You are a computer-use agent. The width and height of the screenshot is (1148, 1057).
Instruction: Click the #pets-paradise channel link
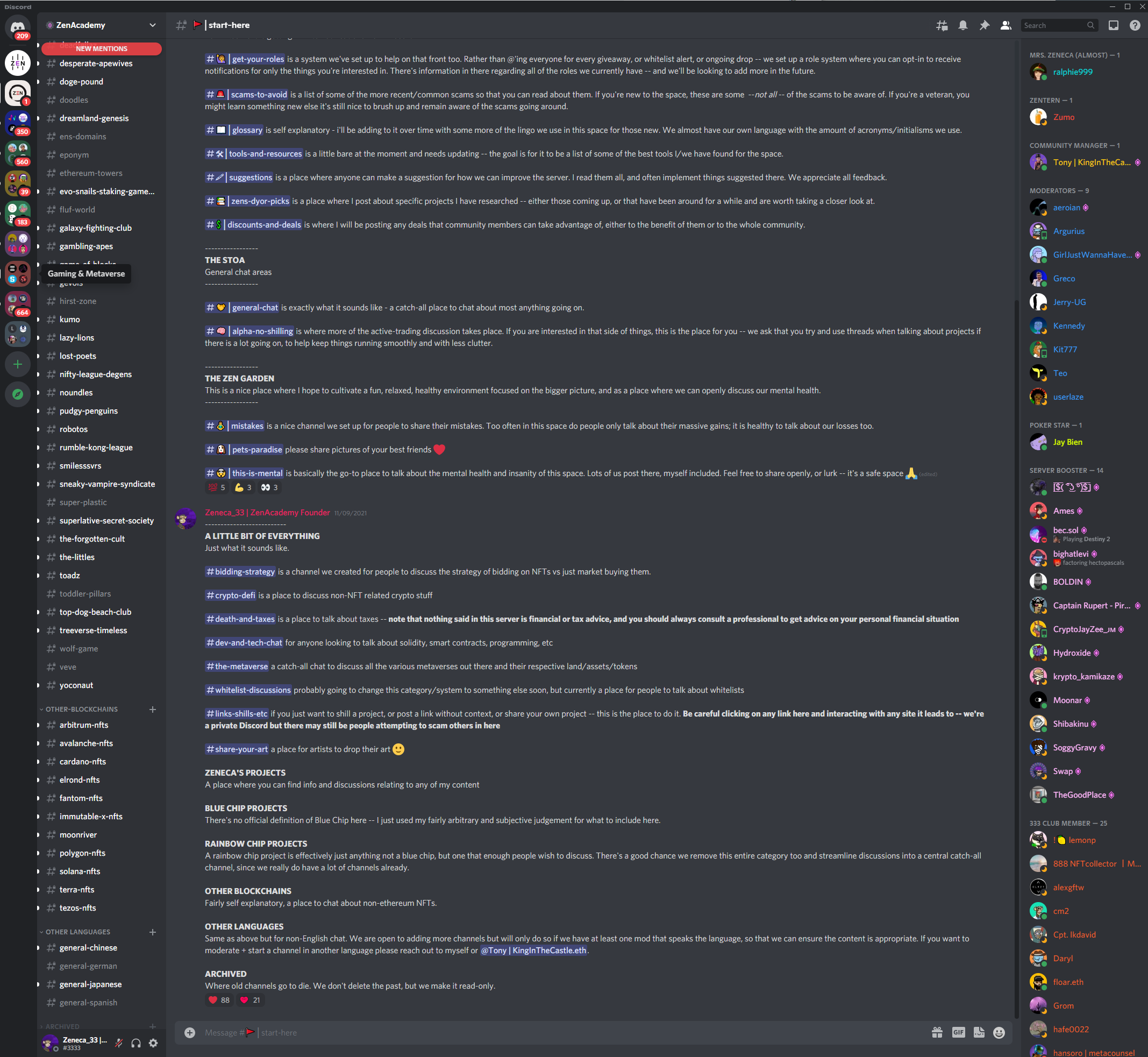tap(244, 449)
